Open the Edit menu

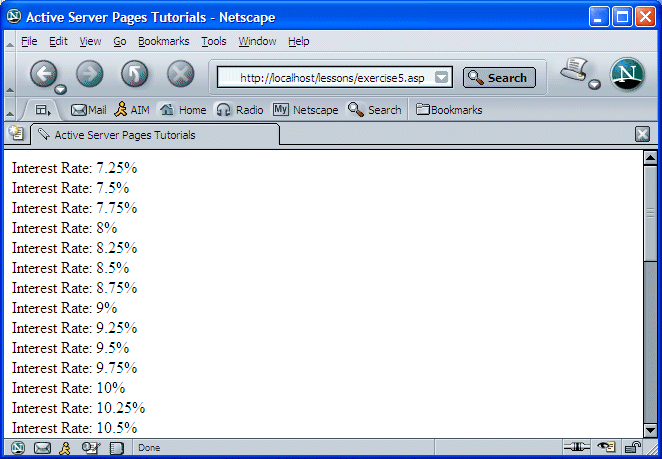pyautogui.click(x=58, y=41)
